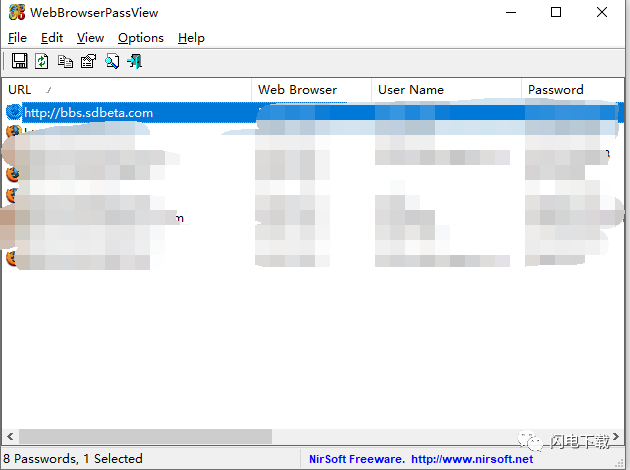Sort by the Password column header
The height and width of the screenshot is (470, 630).
(573, 90)
